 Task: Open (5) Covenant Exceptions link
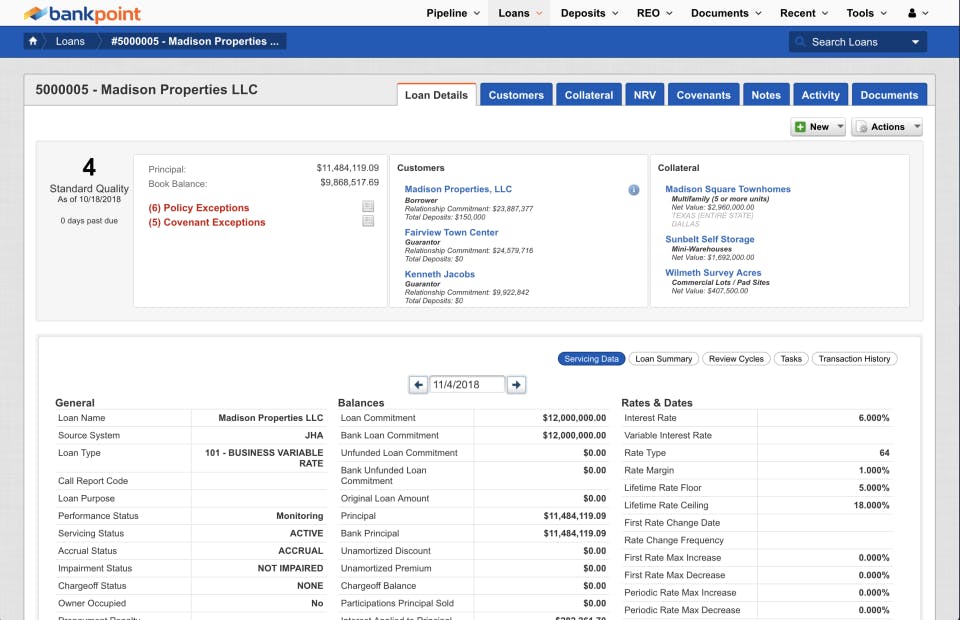coord(206,223)
